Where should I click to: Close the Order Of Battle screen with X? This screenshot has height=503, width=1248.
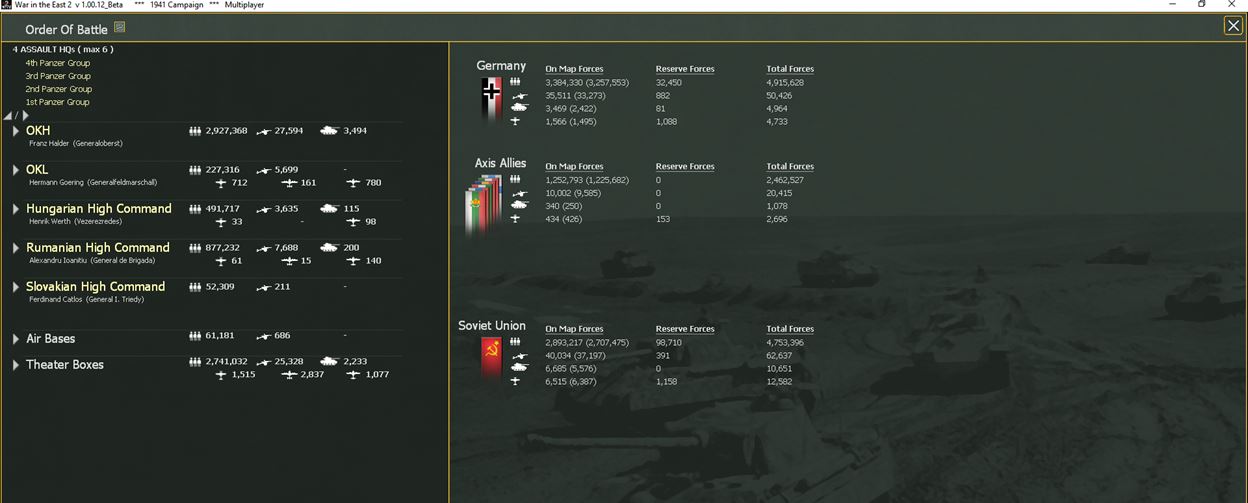click(x=1233, y=26)
